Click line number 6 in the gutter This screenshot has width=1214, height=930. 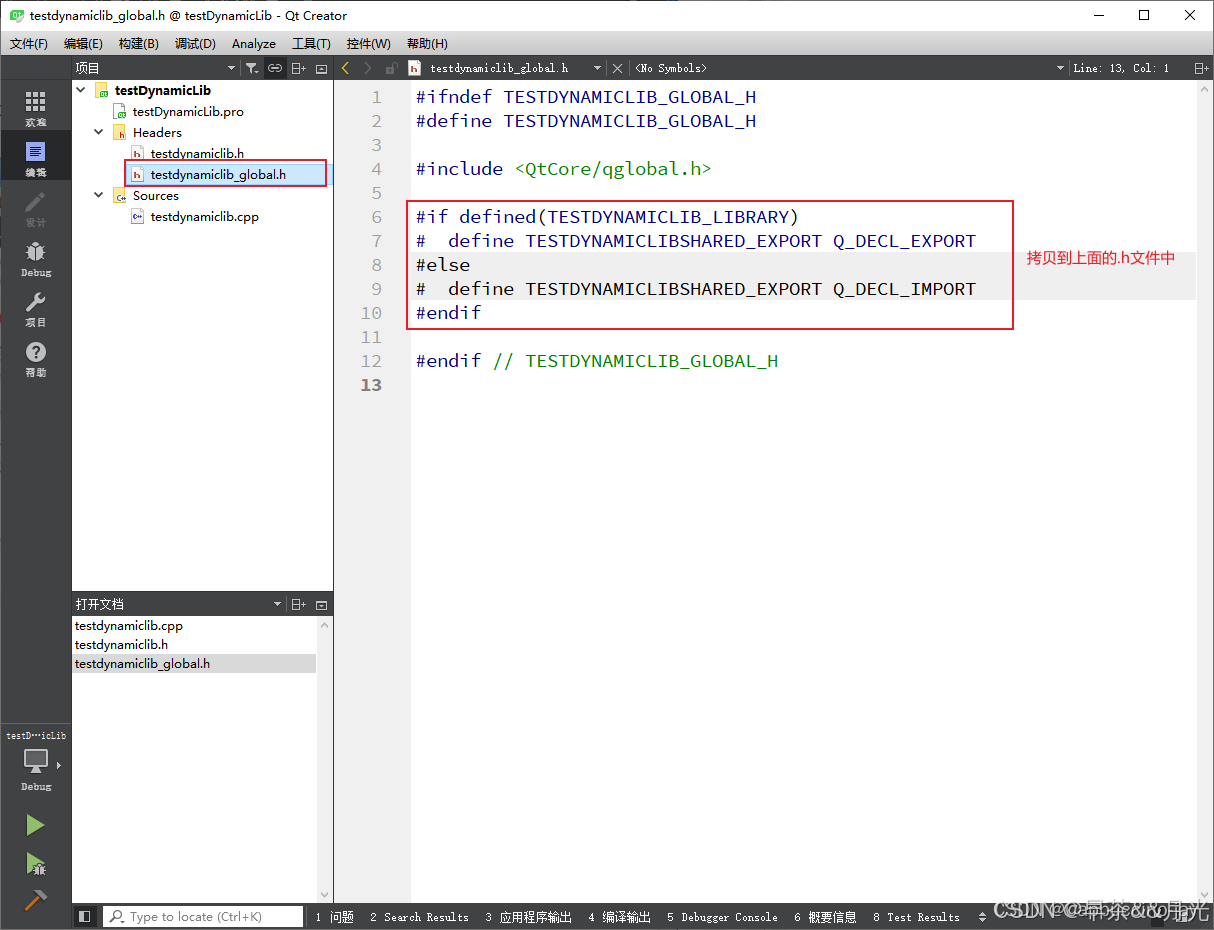[x=376, y=217]
